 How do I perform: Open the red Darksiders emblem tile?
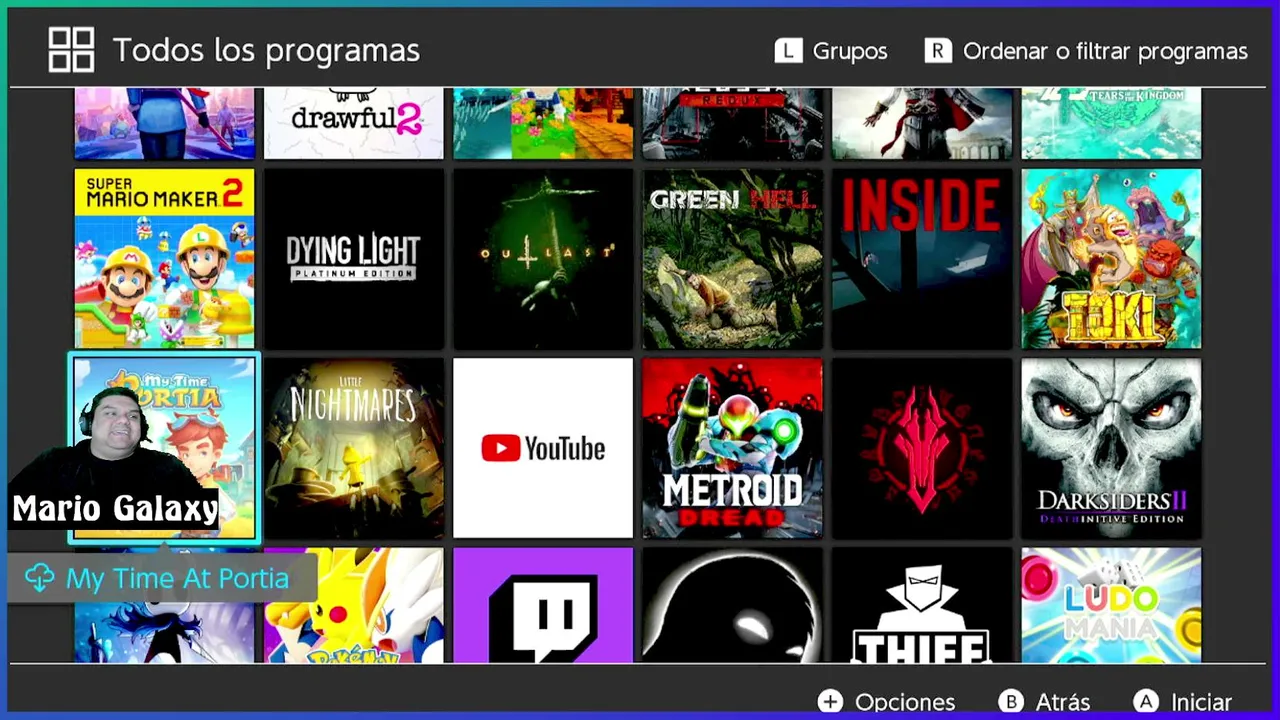922,448
